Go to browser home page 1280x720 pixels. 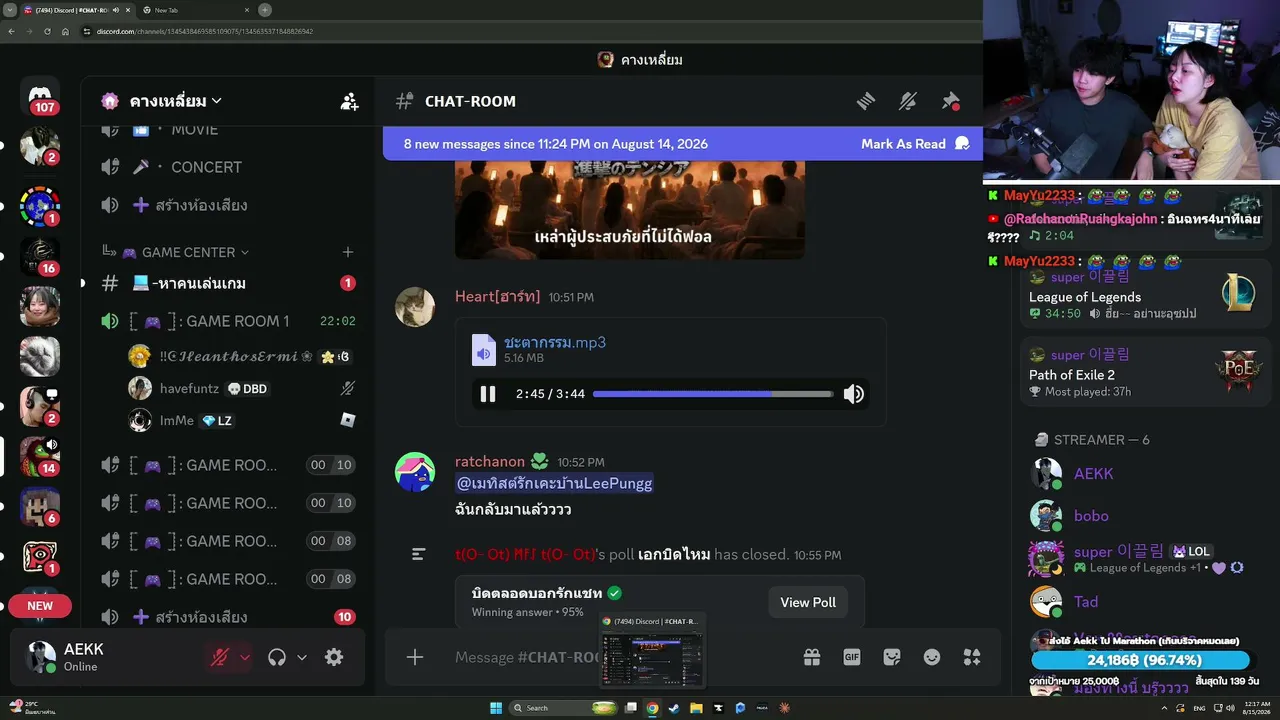65,31
